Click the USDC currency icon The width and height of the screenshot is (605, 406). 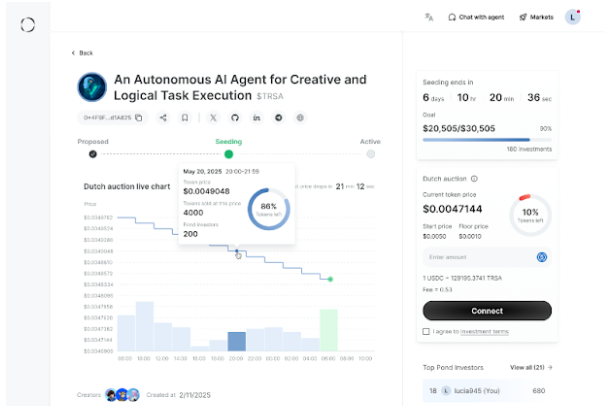542,257
